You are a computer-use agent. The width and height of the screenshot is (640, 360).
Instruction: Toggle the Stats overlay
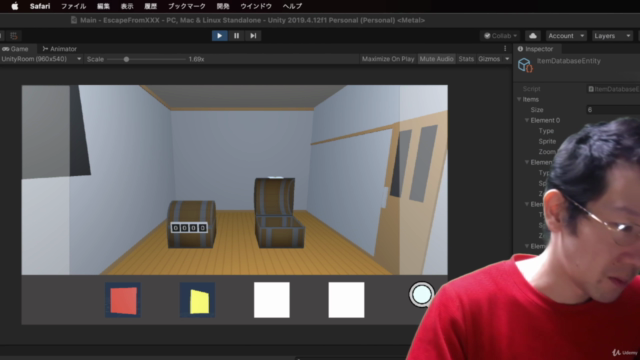(466, 59)
